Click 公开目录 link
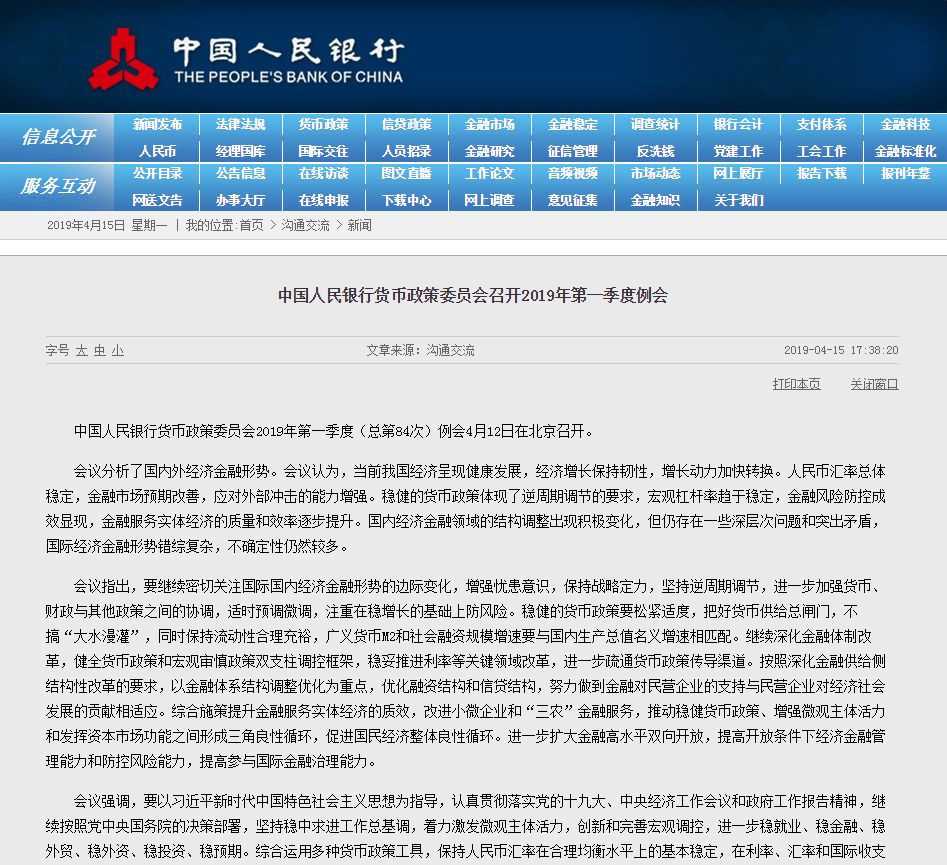 (158, 173)
